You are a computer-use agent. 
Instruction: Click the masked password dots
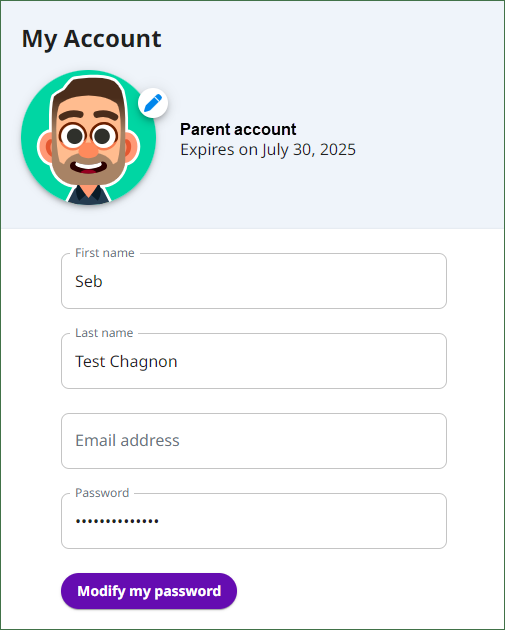117,522
